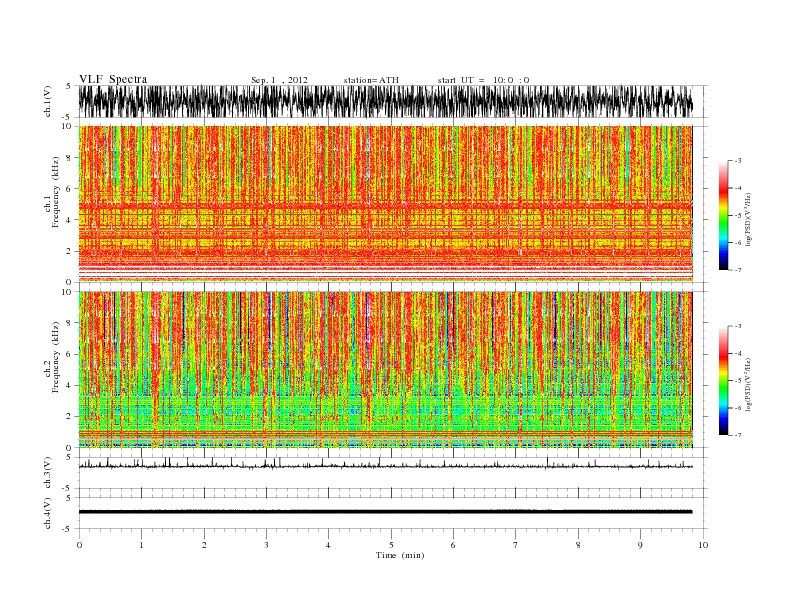This screenshot has height=612, width=792.
Task: Click time axis tick label "2"
Action: 204,545
